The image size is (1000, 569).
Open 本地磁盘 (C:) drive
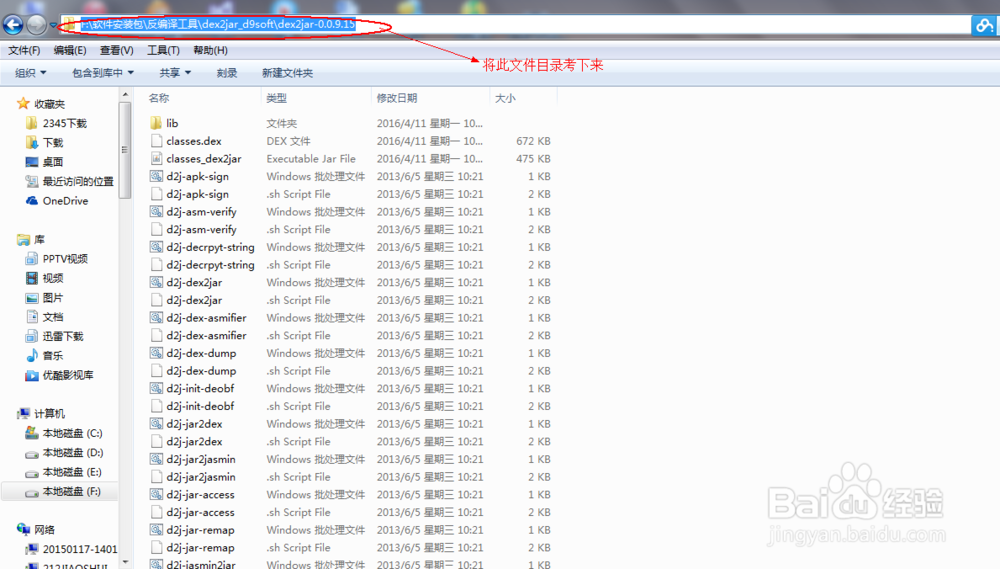pos(64,433)
